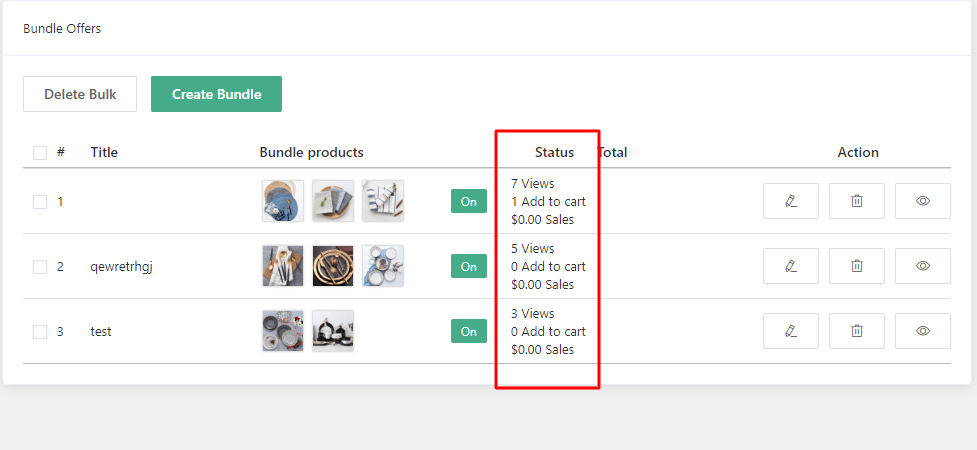
Task: Toggle the On badge for test bundle
Action: 468,331
